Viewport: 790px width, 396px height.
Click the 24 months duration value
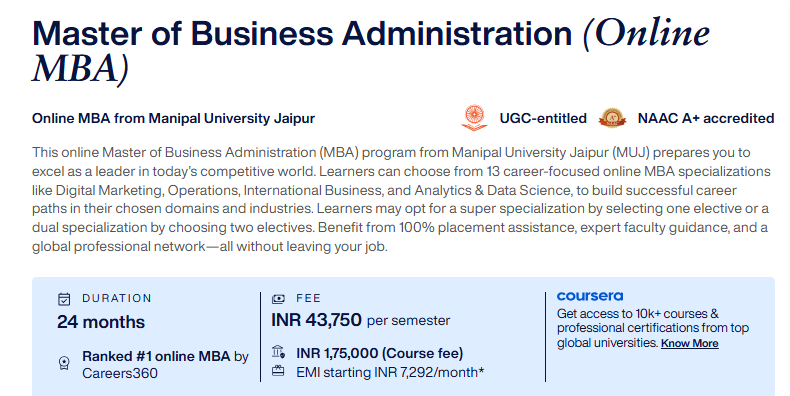tap(101, 322)
